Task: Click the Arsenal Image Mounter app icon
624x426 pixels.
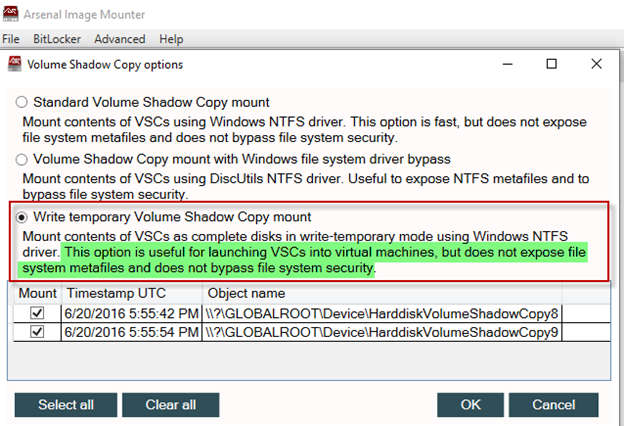Action: [x=10, y=14]
